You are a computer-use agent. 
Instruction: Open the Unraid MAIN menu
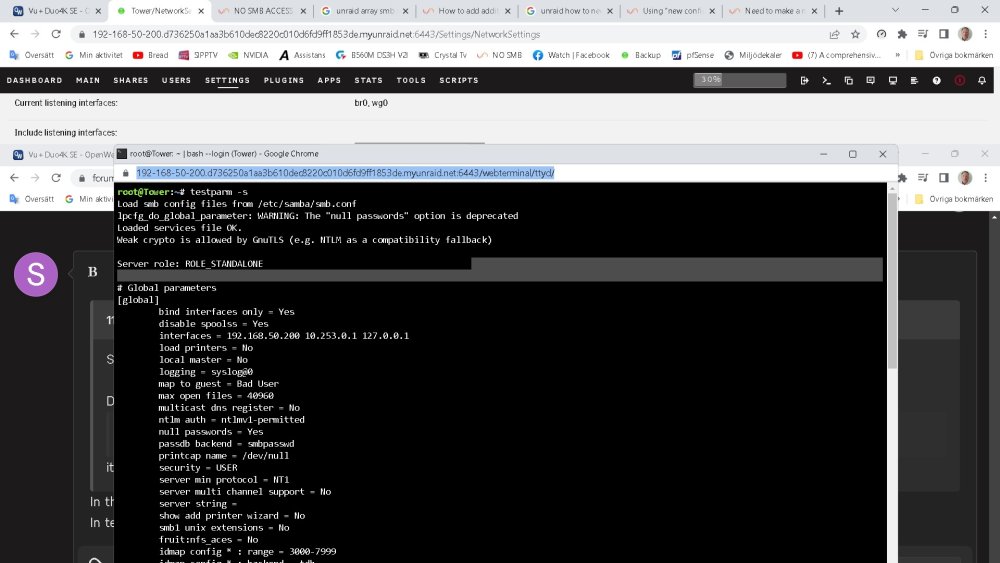point(88,80)
